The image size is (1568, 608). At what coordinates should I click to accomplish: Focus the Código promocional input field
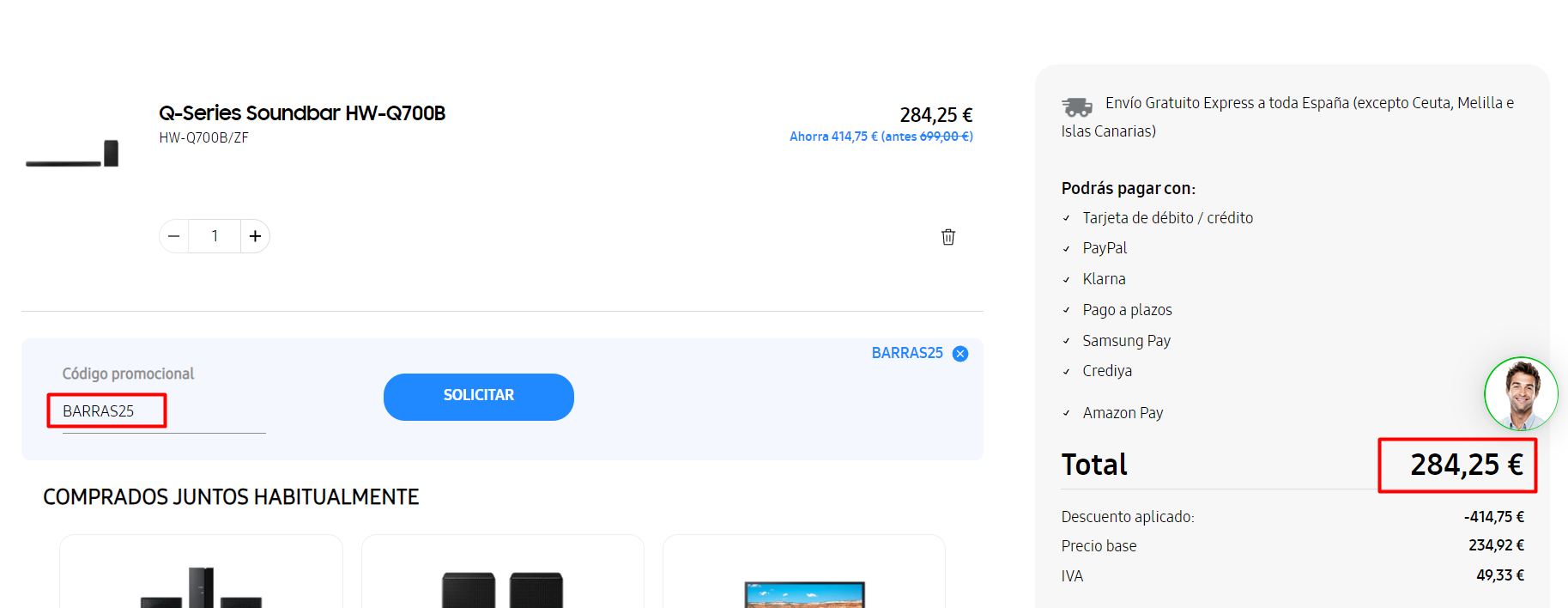163,412
